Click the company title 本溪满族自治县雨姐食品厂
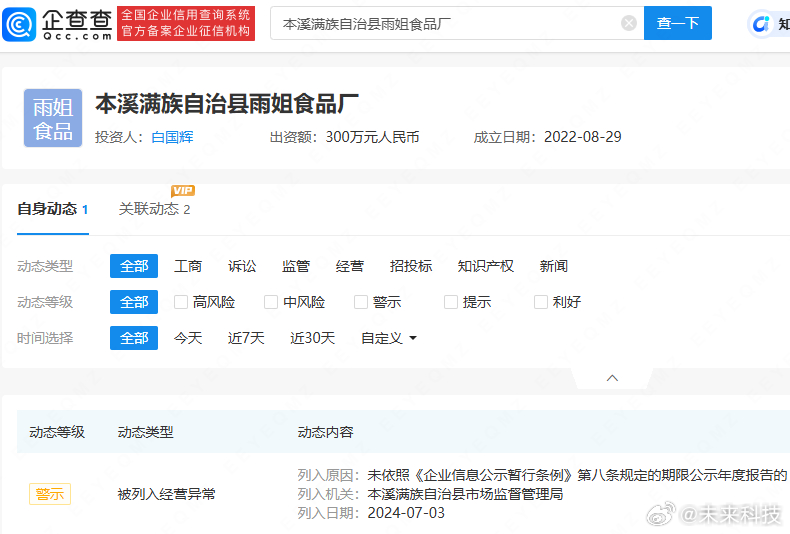 coord(227,104)
